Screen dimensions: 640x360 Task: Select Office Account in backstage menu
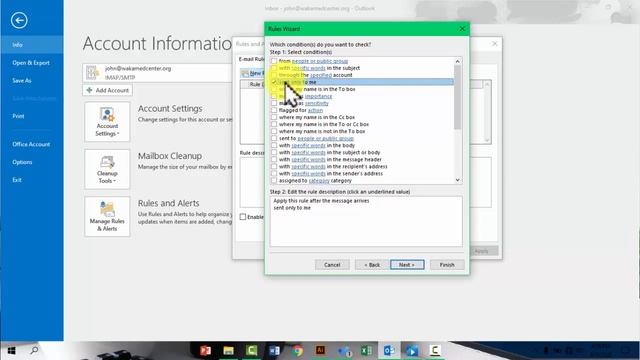[32, 144]
